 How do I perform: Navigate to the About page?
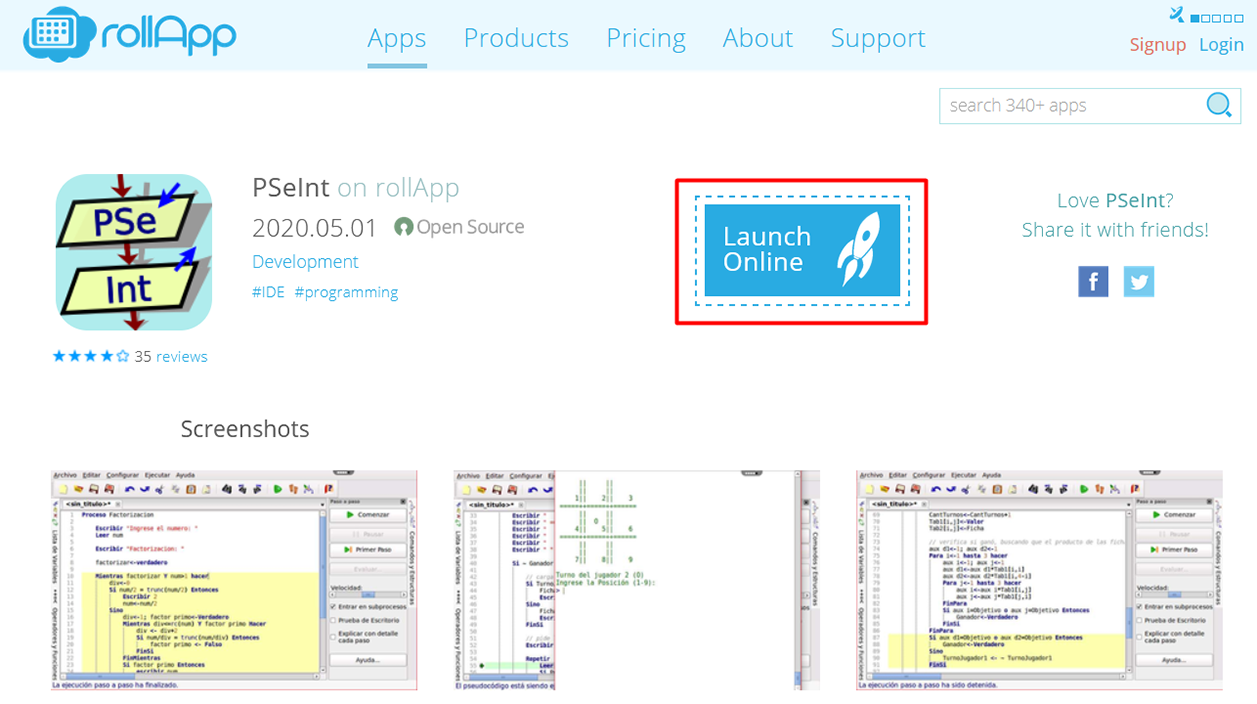758,38
